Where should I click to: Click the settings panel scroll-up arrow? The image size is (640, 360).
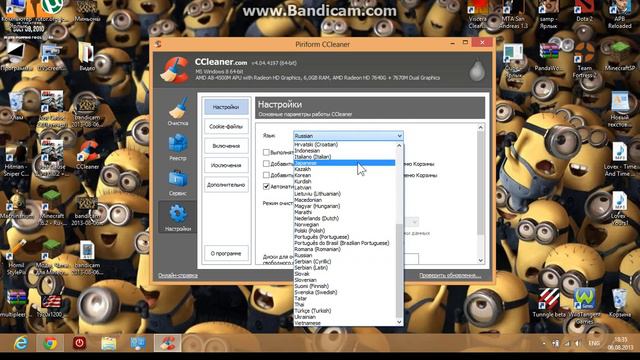click(480, 128)
